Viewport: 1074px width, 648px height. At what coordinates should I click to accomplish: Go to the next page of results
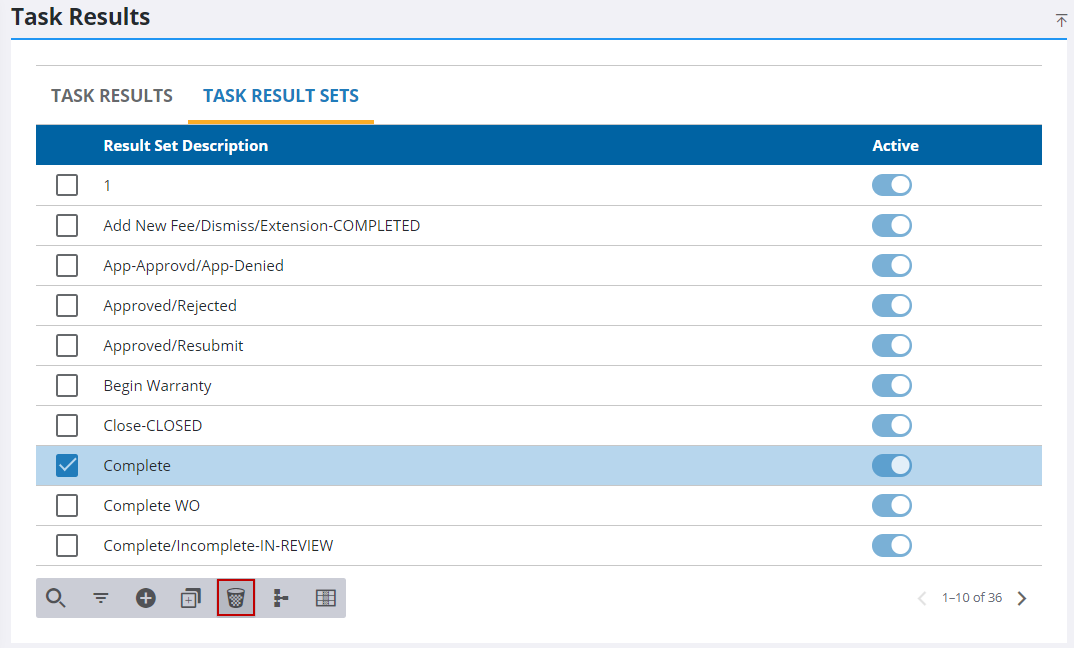[x=1022, y=598]
